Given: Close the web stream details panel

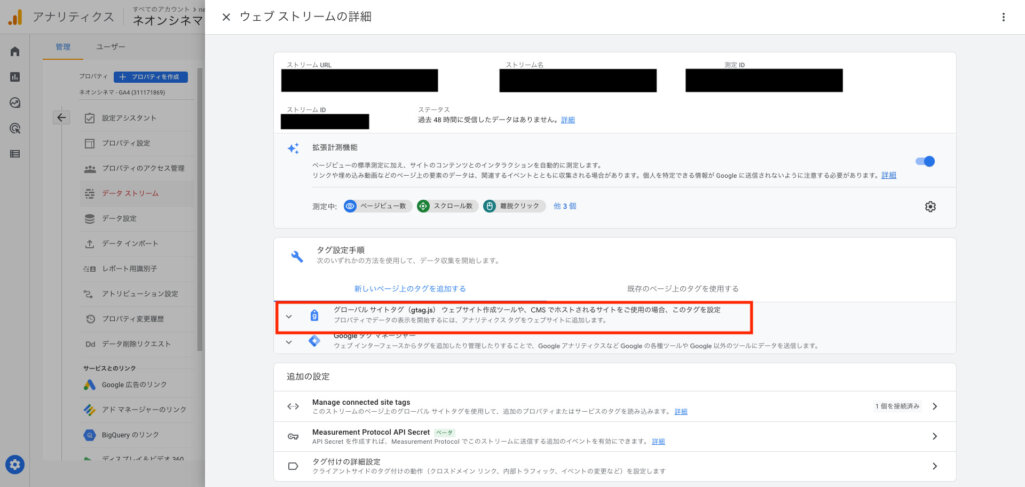Looking at the screenshot, I should [226, 17].
